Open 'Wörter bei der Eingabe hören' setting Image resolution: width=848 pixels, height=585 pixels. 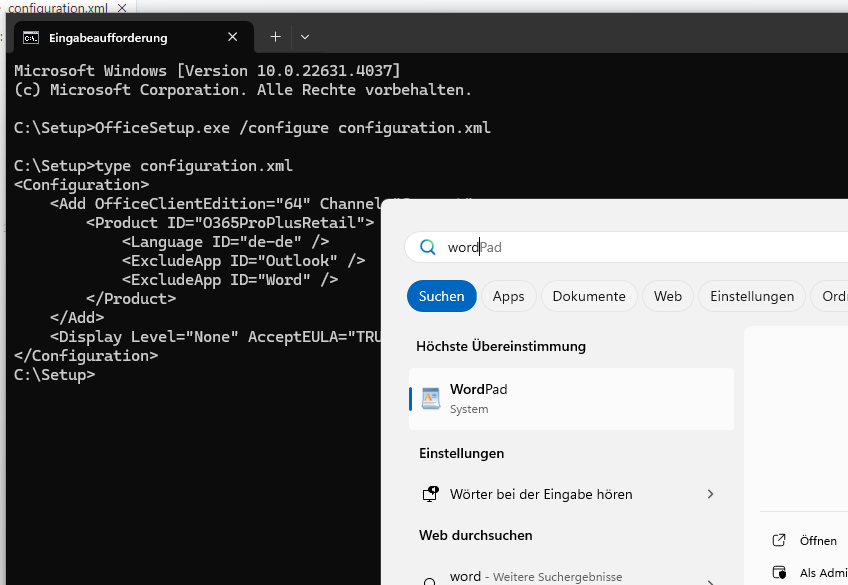[x=572, y=494]
